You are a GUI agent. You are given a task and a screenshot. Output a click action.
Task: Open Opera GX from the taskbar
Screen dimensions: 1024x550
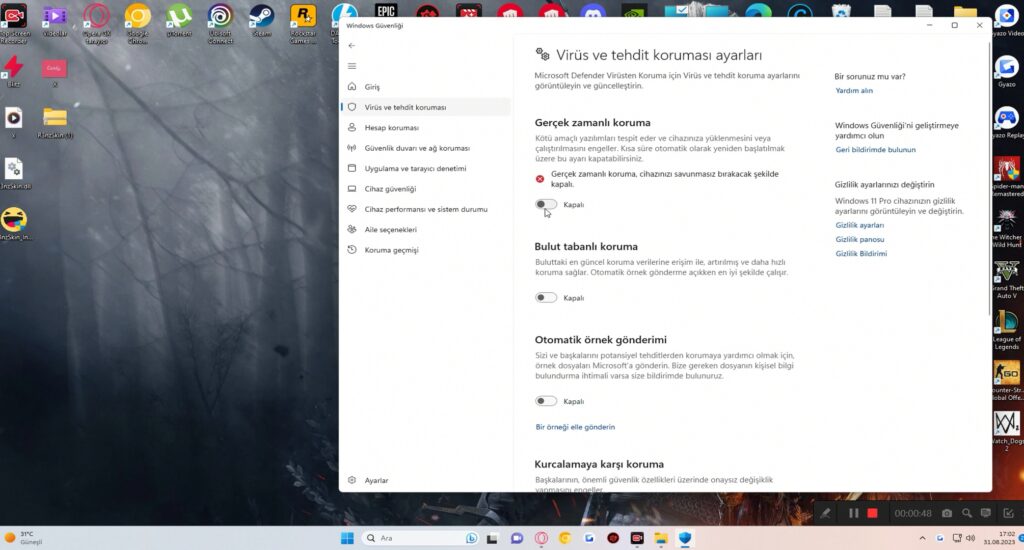(x=541, y=538)
